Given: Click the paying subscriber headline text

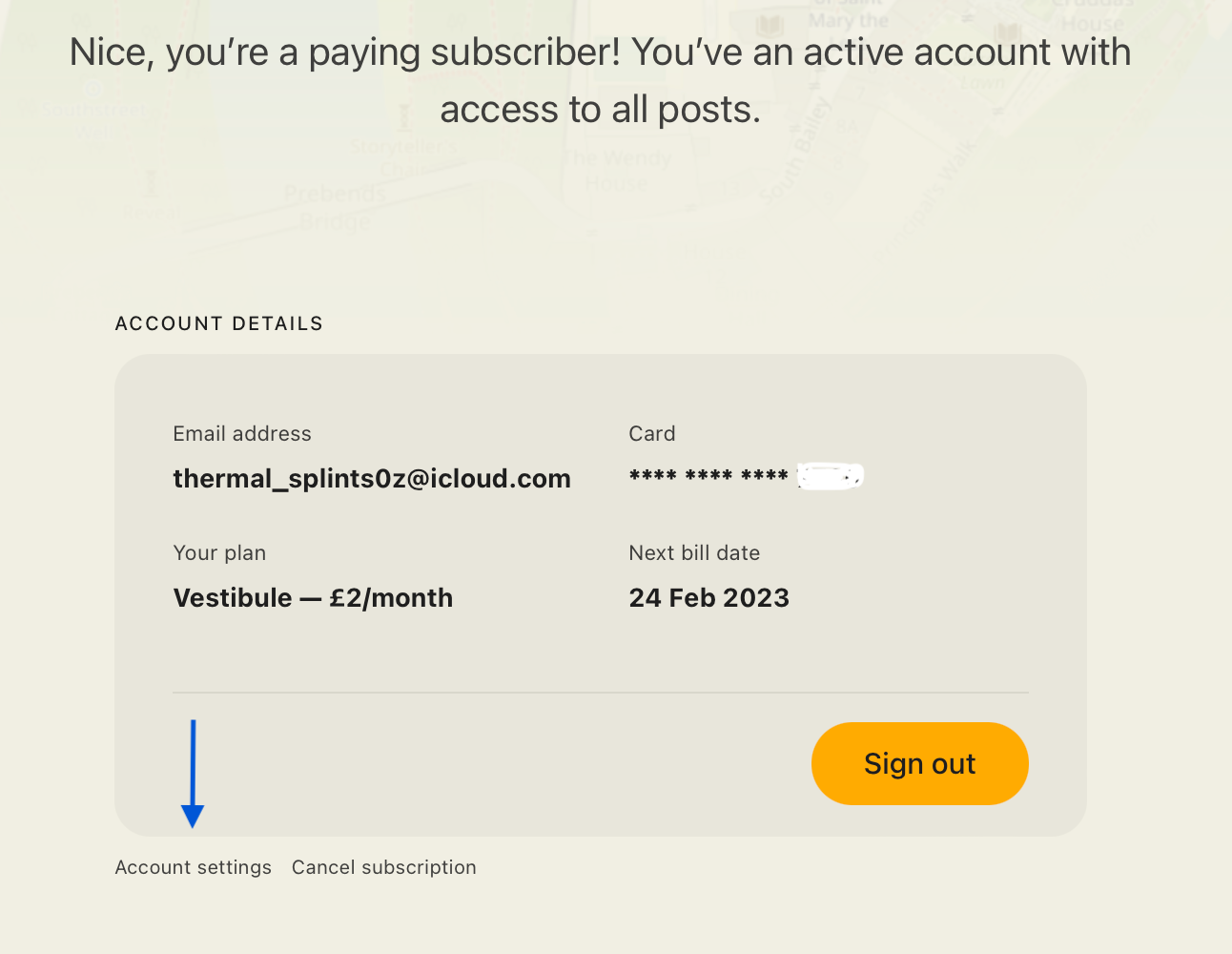Looking at the screenshot, I should [x=601, y=80].
